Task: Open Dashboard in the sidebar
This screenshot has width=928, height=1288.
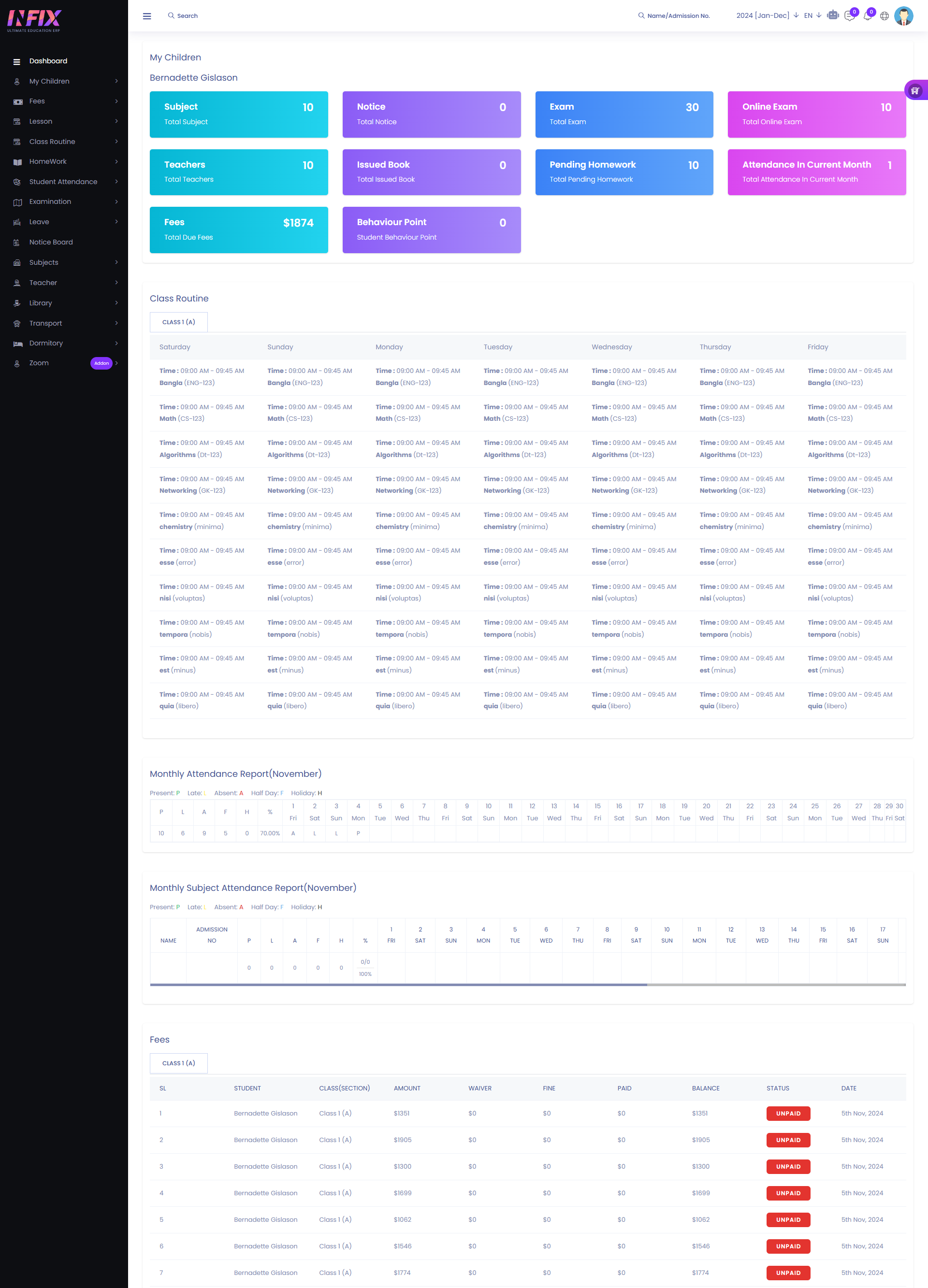Action: pos(48,61)
